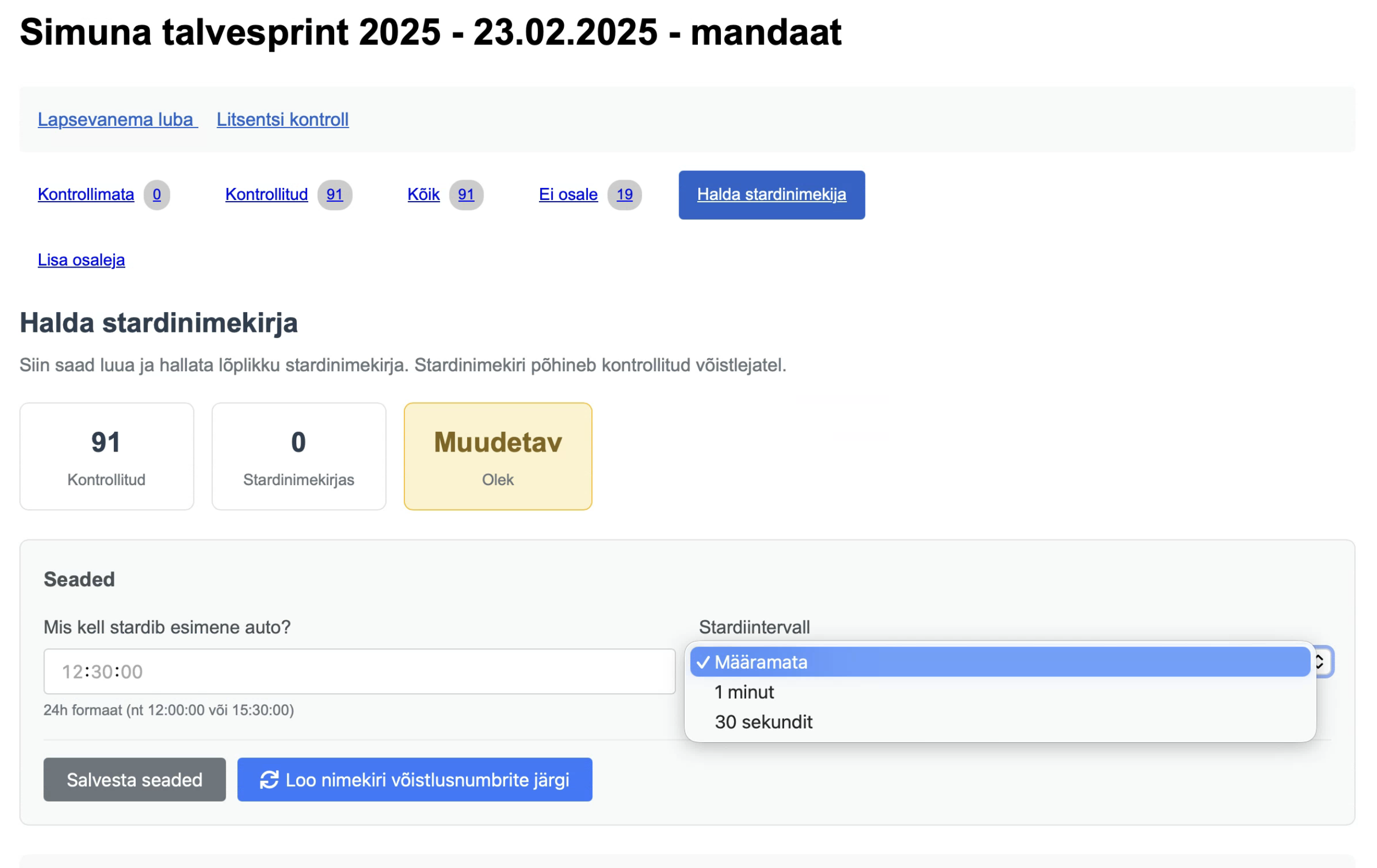Screen dimensions: 1377x868
Task: Click 'Loo nimekiri võistlusnumbrite järgi'
Action: pyautogui.click(x=415, y=780)
